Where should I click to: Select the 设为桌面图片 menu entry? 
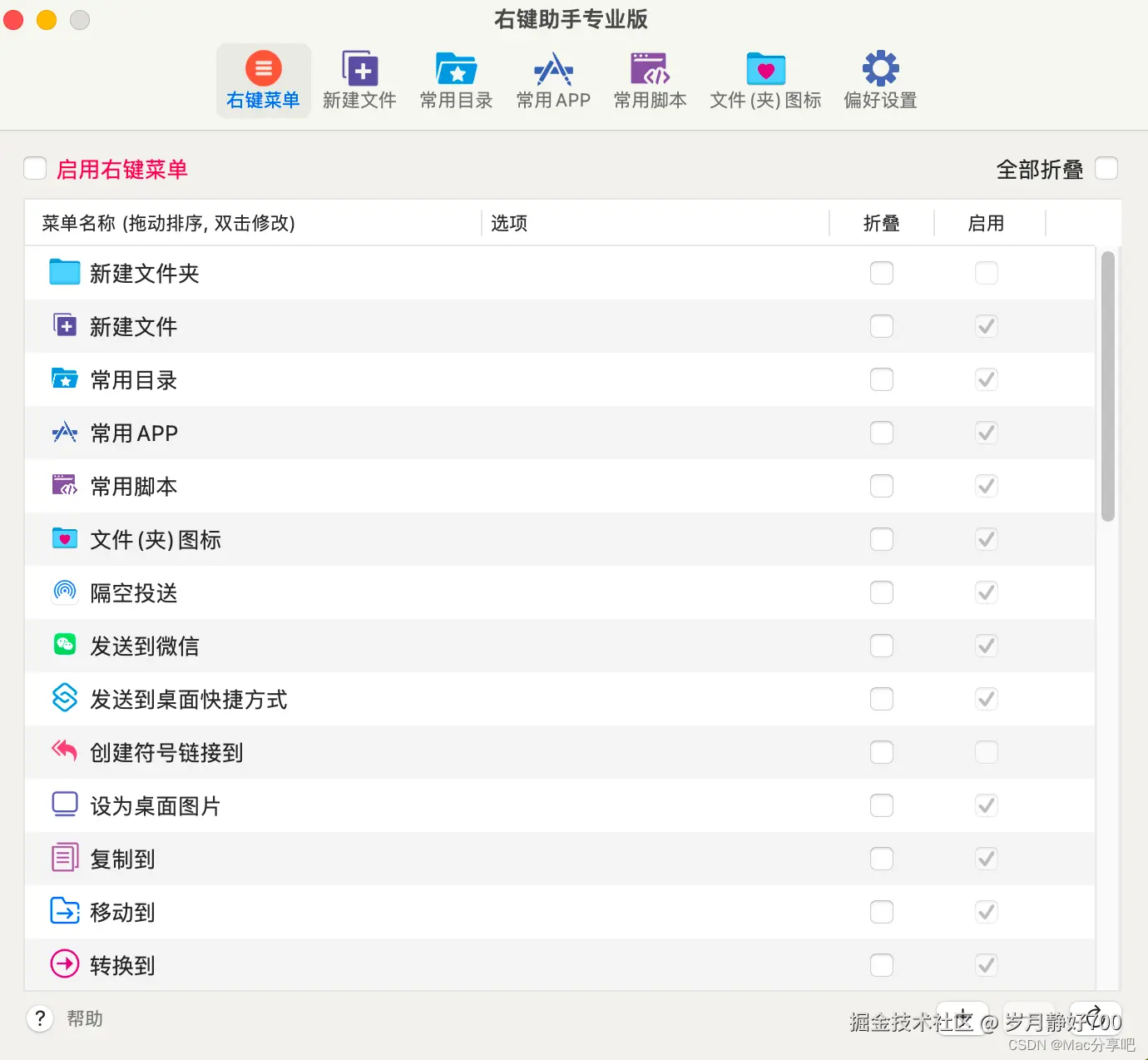point(156,805)
